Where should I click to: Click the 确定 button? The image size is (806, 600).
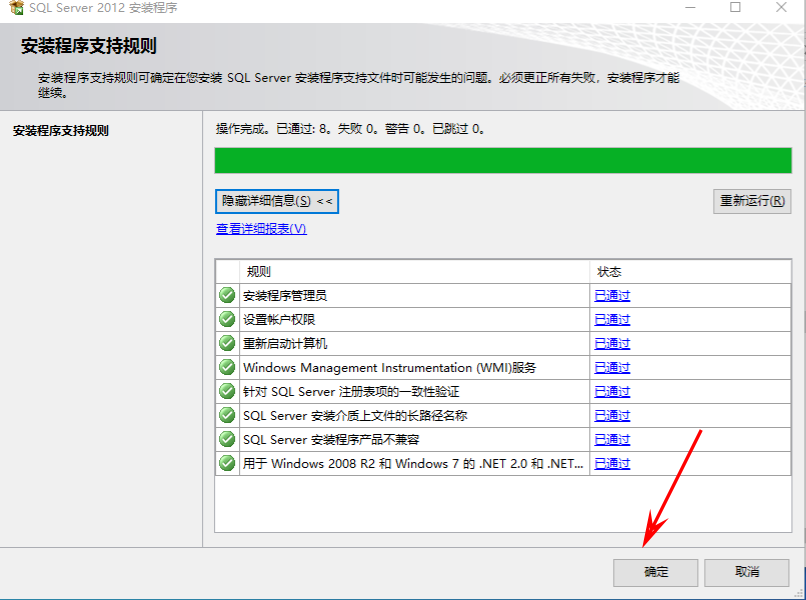coord(655,572)
